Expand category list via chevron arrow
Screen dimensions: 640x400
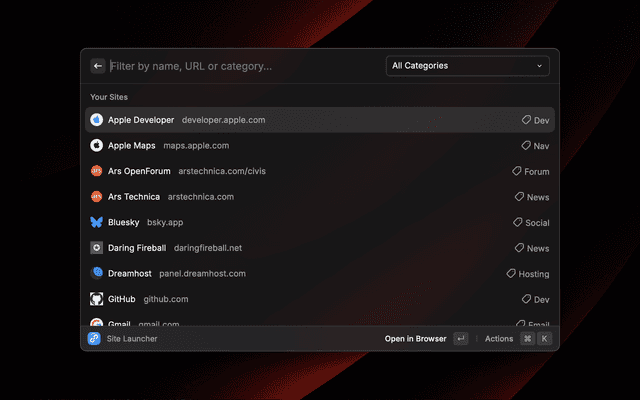pyautogui.click(x=540, y=66)
